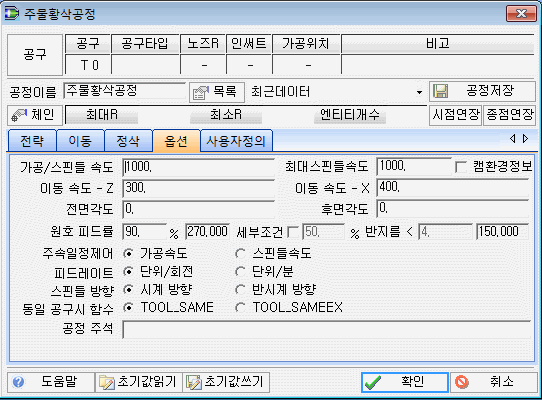542x400 pixels.
Task: Click the 시점연장 button
Action: [x=456, y=115]
